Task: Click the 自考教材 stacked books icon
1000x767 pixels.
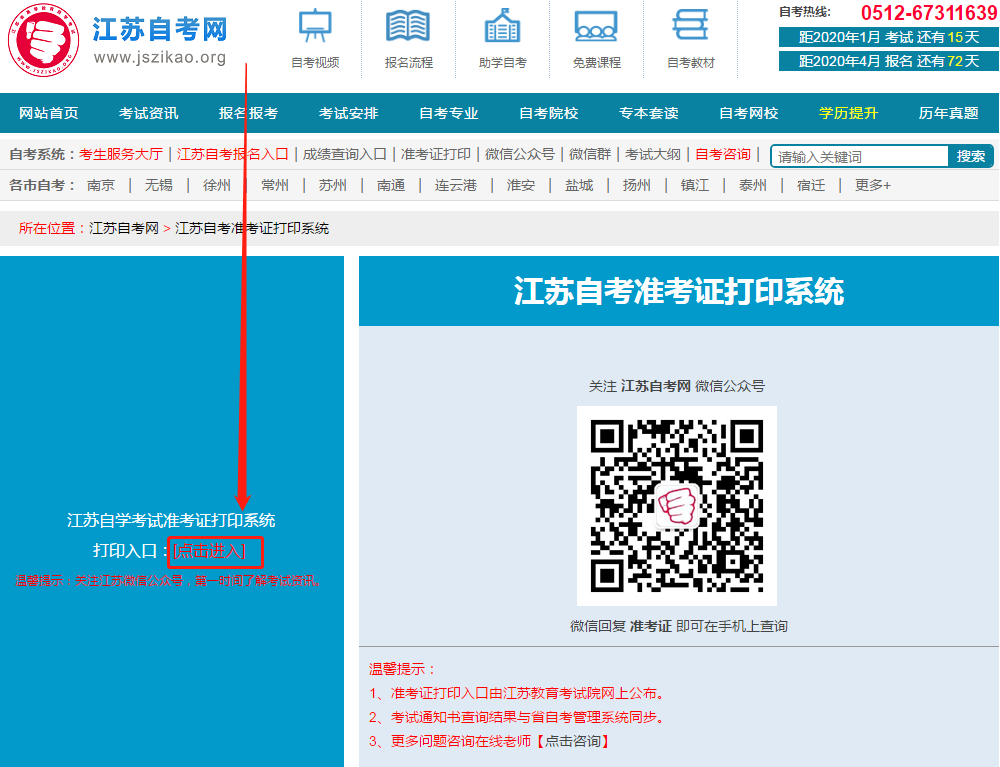Action: 691,27
